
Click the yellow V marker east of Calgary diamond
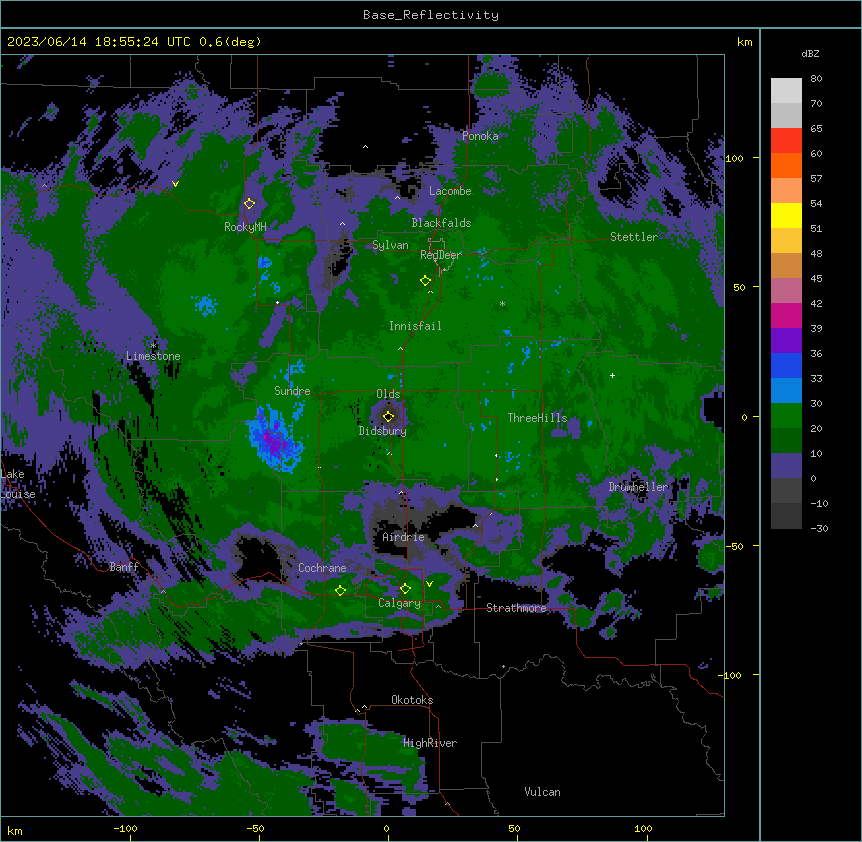pyautogui.click(x=429, y=584)
